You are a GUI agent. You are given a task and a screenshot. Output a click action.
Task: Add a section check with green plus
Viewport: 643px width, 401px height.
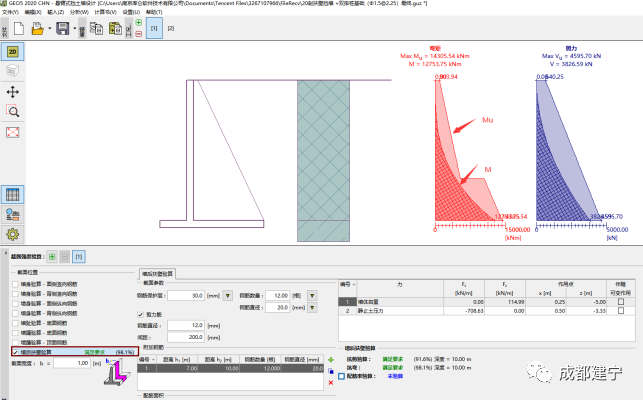point(52,257)
